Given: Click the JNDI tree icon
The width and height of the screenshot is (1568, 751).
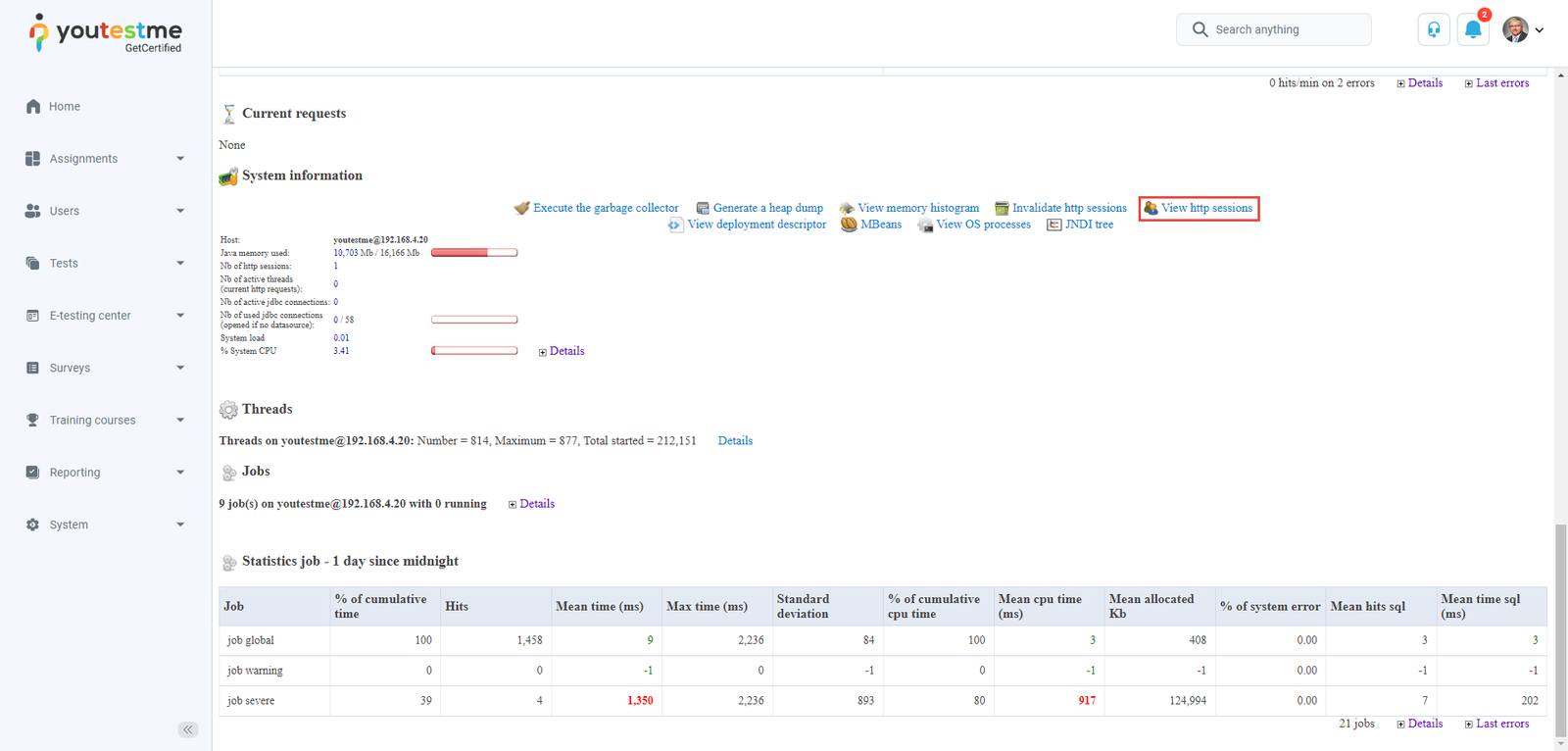Looking at the screenshot, I should pyautogui.click(x=1053, y=225).
